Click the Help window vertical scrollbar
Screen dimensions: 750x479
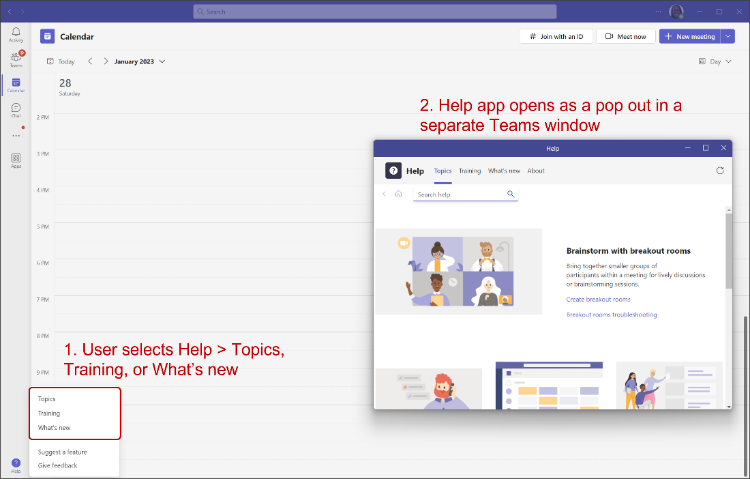click(728, 251)
